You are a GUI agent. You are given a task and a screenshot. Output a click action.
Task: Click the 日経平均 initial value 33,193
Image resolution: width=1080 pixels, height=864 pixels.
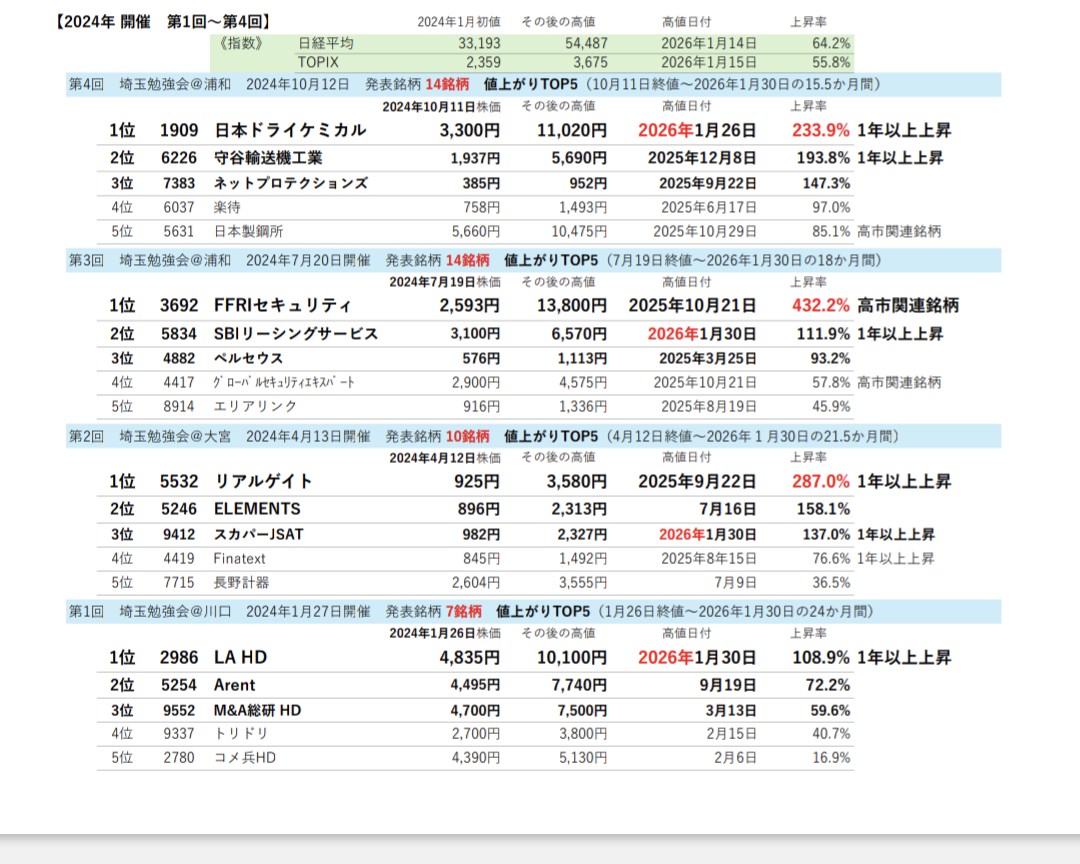pos(479,43)
